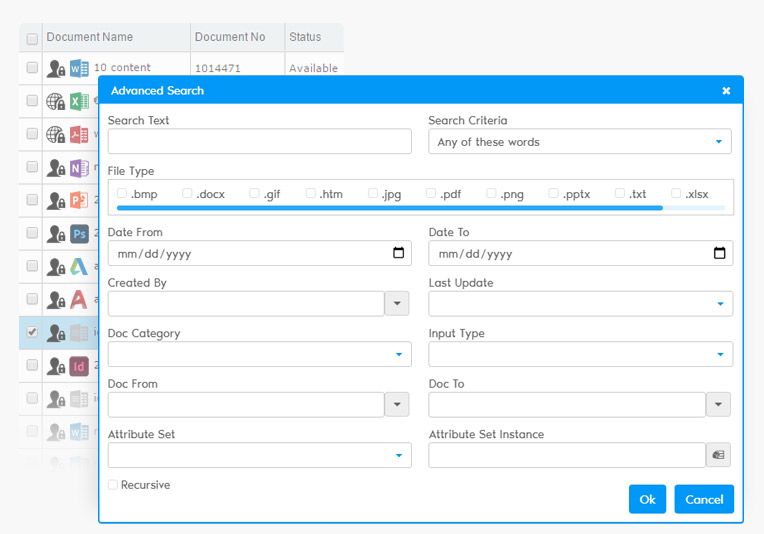
Task: Click the Cancel button
Action: tap(704, 499)
